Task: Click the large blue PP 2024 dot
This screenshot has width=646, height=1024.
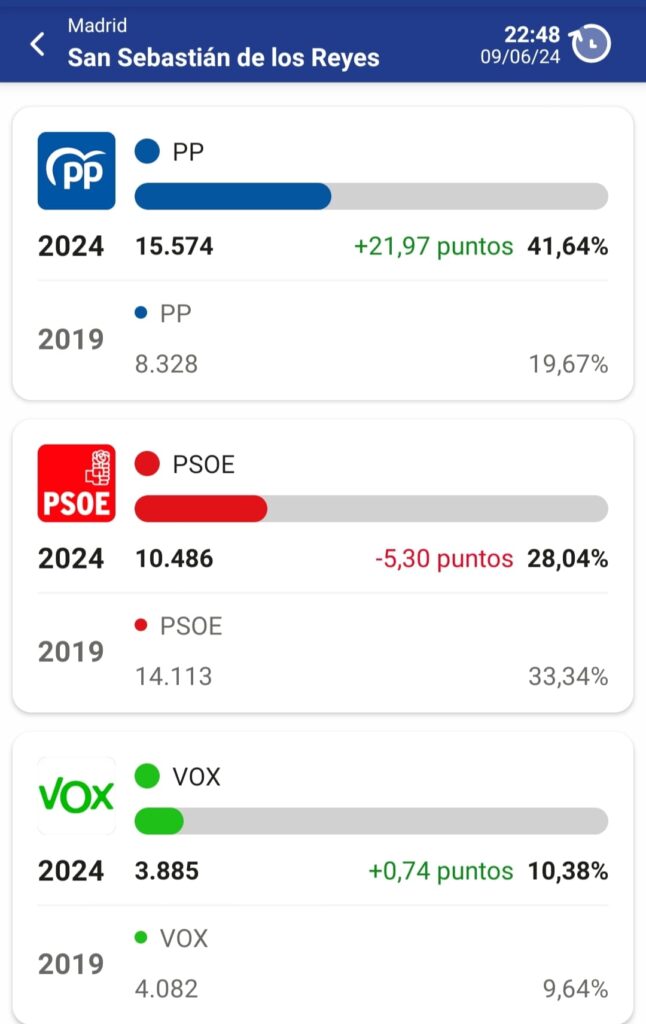Action: tap(147, 152)
